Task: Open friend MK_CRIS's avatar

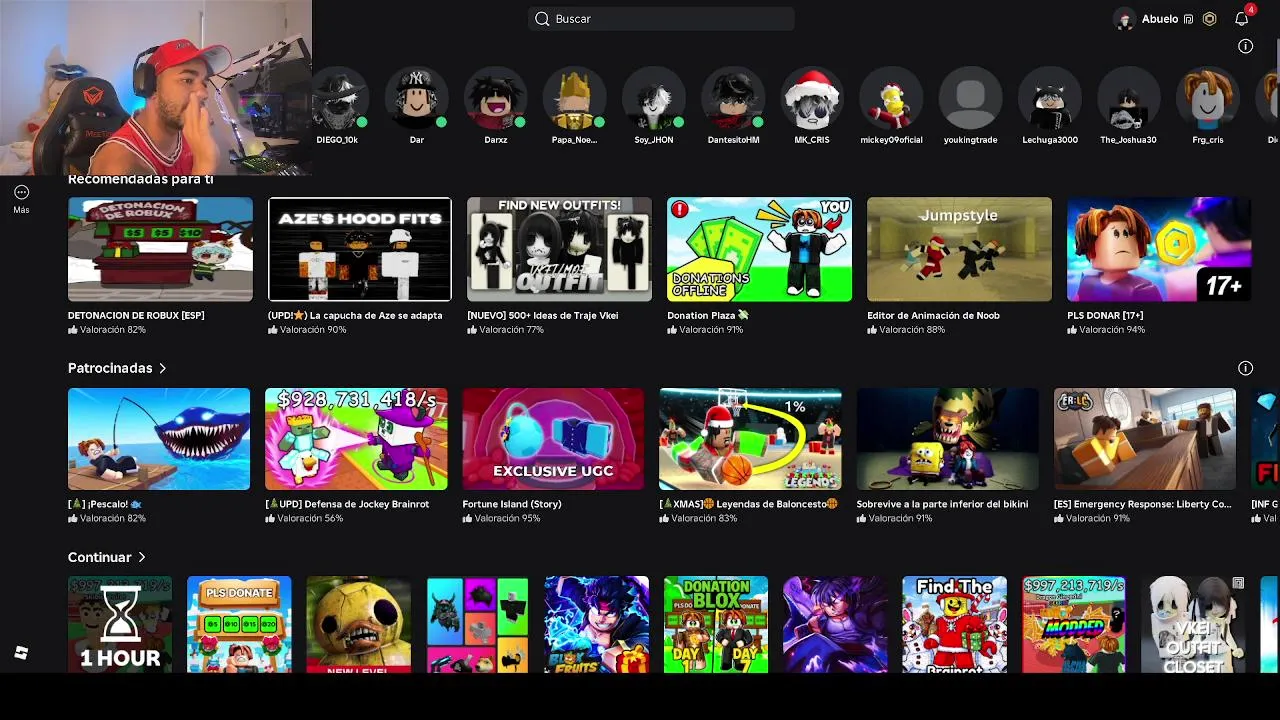Action: tap(812, 99)
